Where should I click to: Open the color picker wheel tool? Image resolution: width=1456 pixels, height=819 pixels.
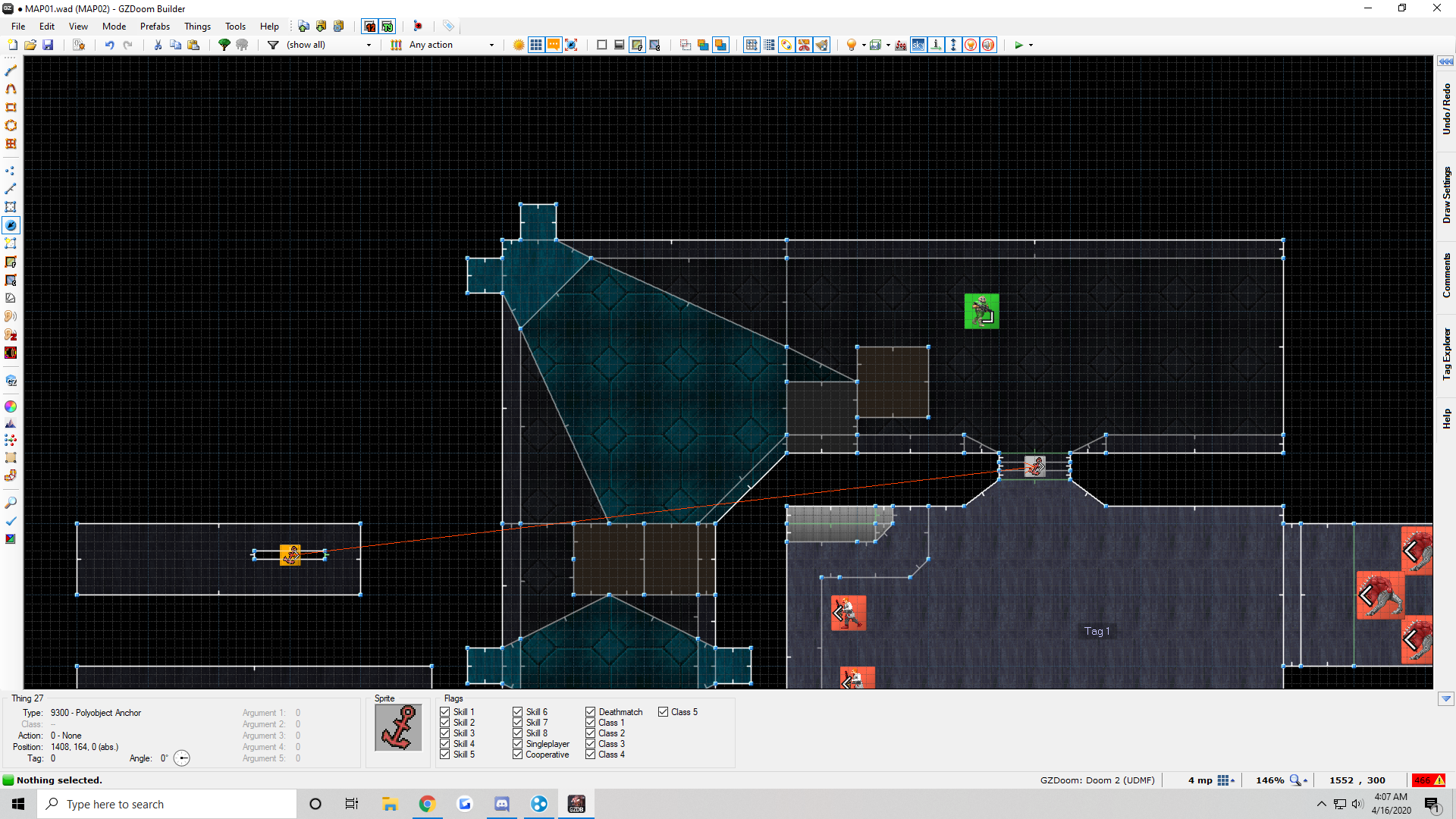[x=11, y=406]
